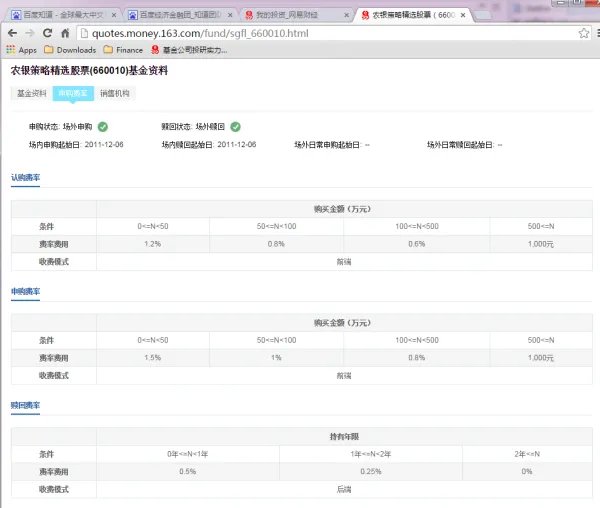Viewport: 600px width, 508px height.
Task: Click the 申购费率 section heading link
Action: [x=25, y=291]
